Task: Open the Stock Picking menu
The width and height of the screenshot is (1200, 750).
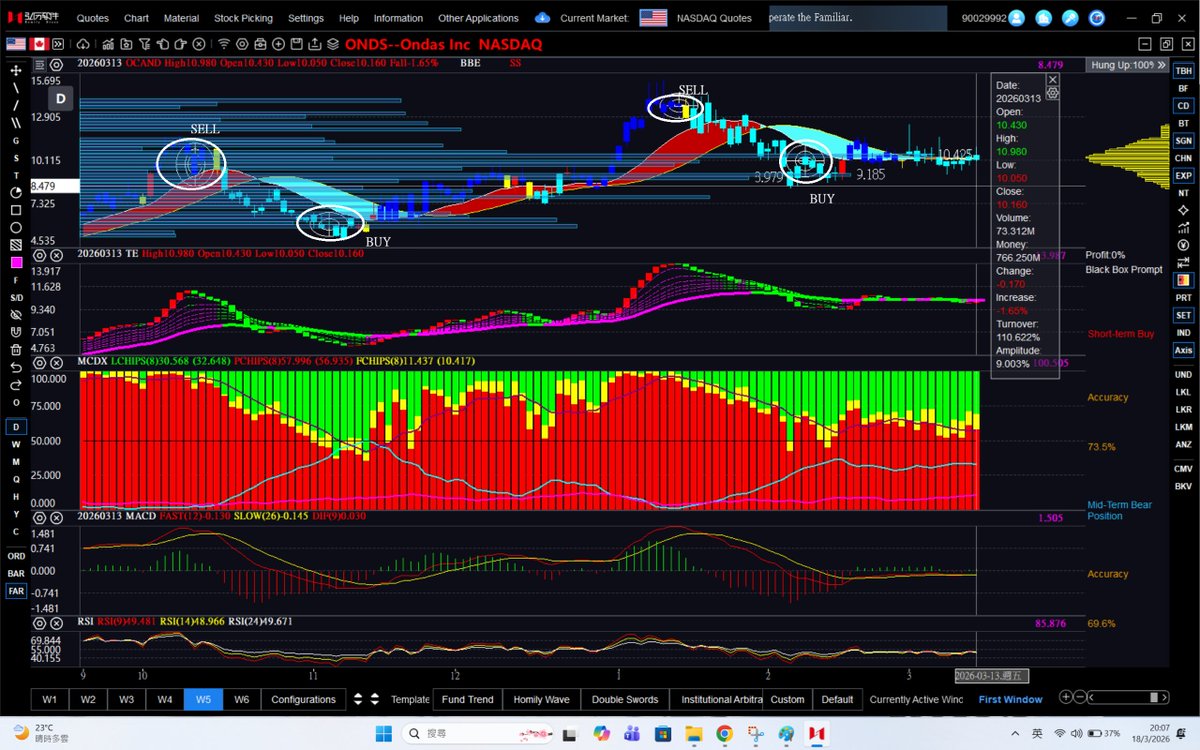Action: [243, 18]
